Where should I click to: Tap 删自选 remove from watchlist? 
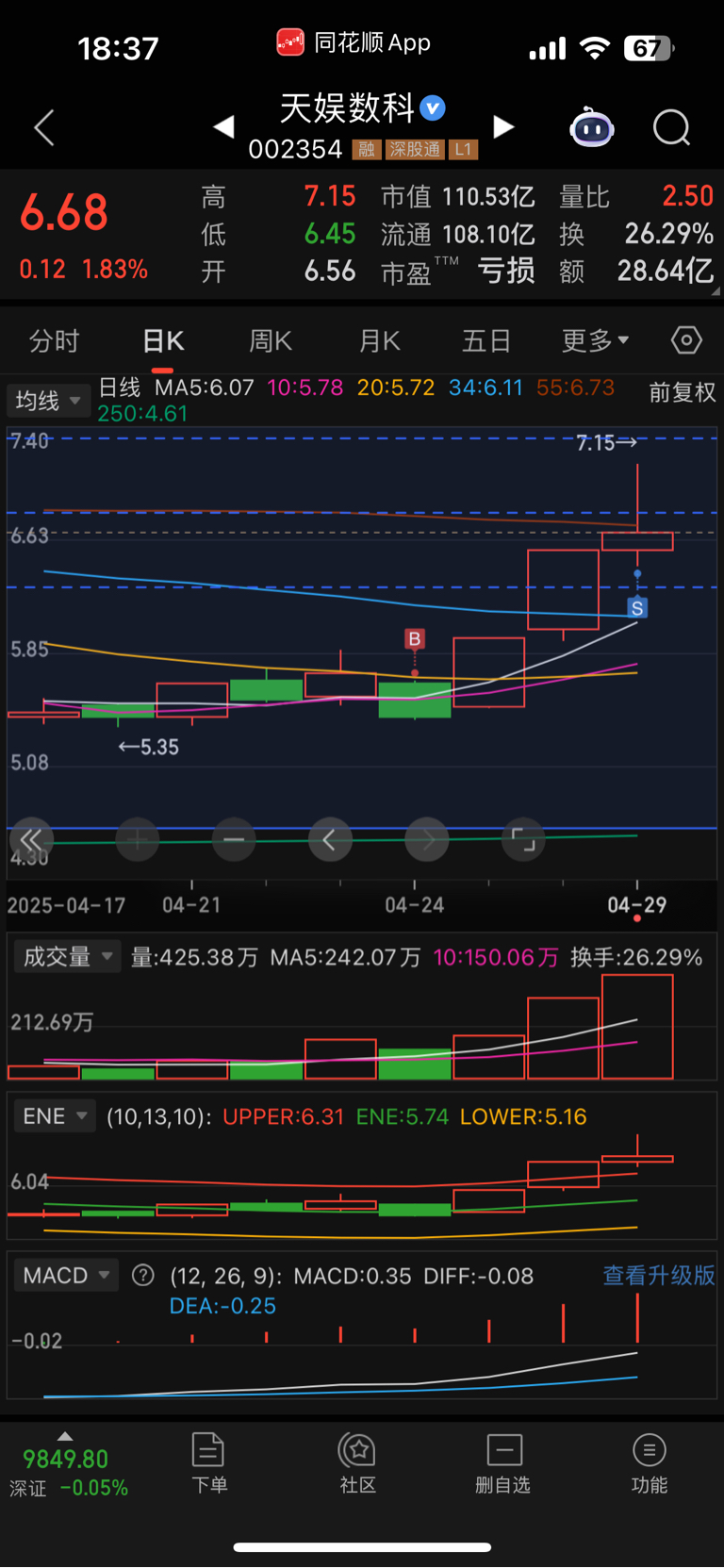point(503,1462)
